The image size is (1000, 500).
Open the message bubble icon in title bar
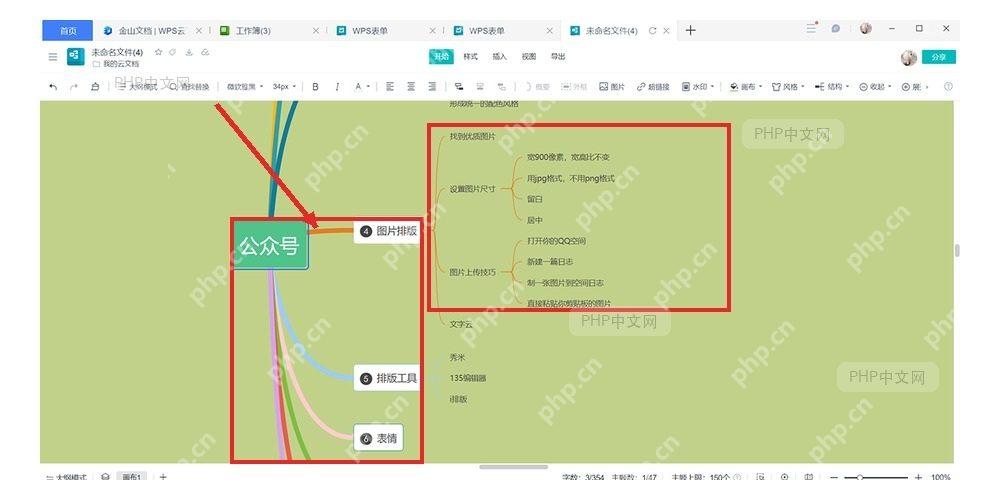[835, 29]
